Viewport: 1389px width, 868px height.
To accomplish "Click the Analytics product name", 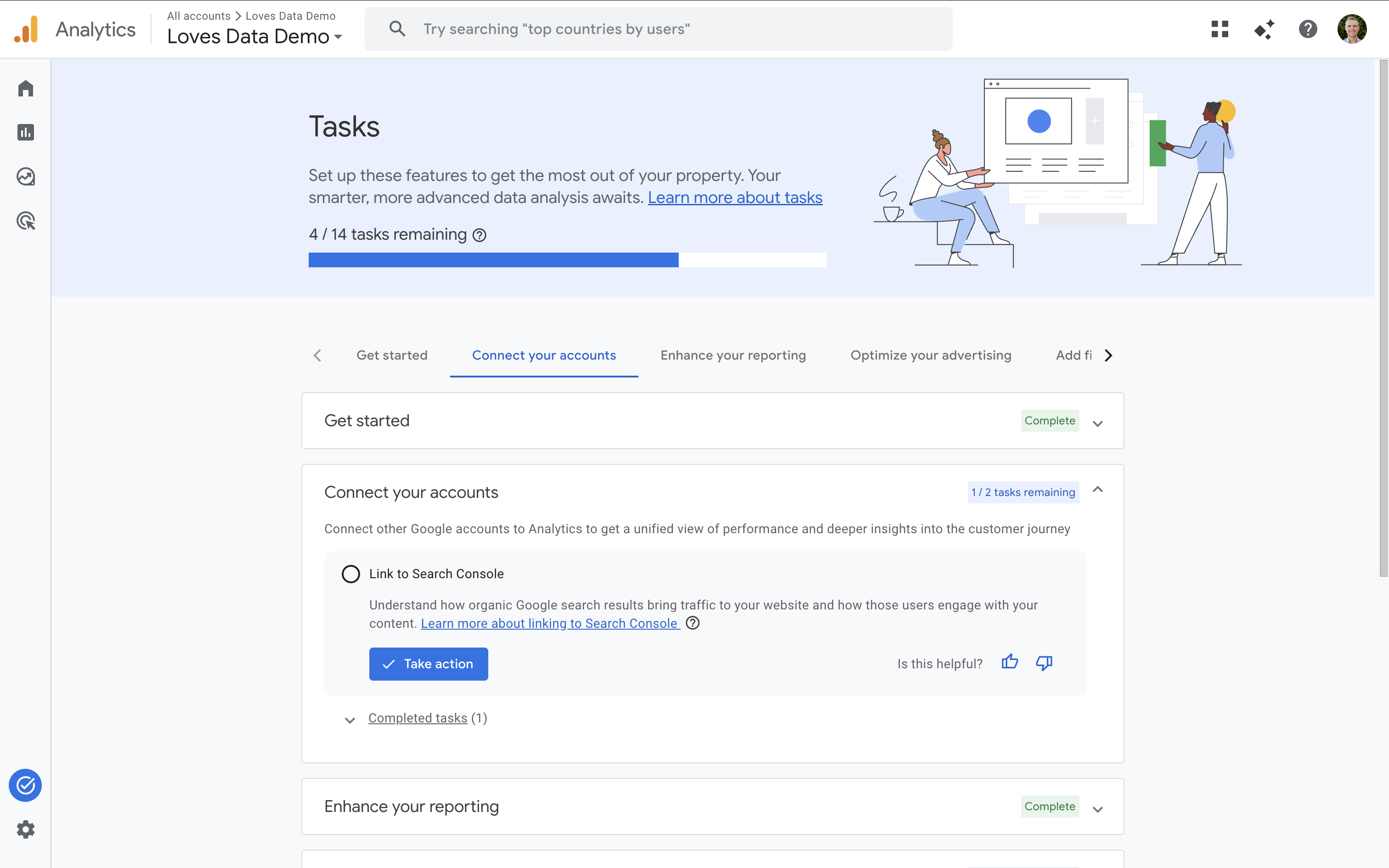I will point(95,29).
